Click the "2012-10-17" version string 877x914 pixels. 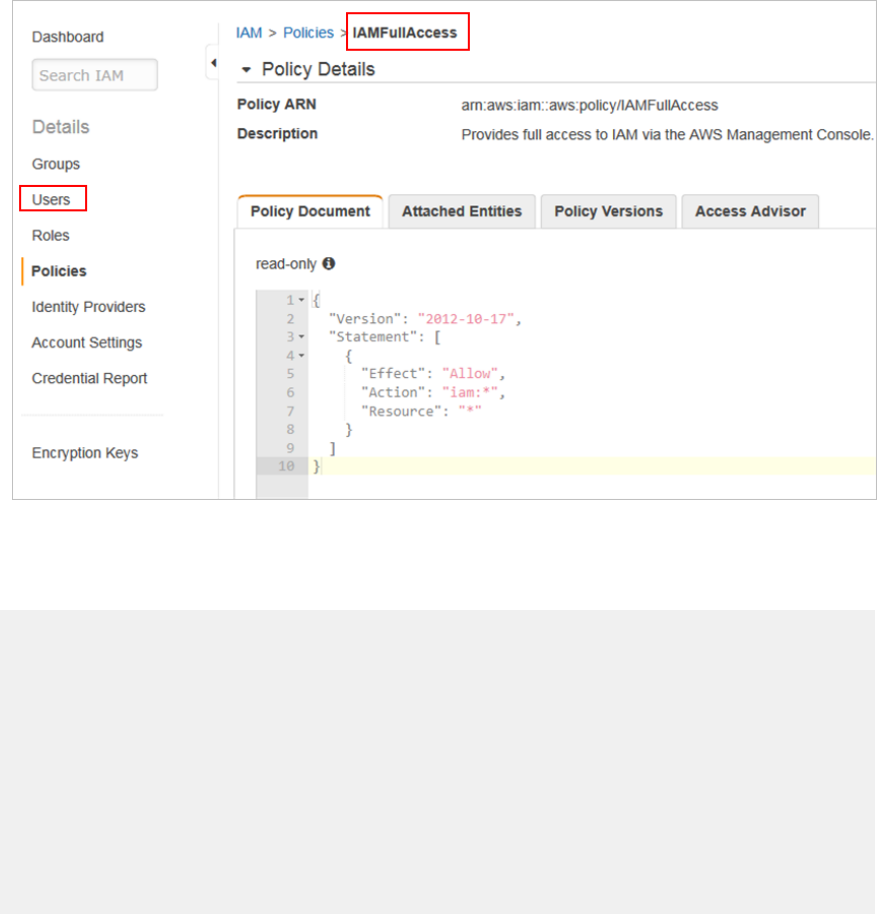[466, 319]
